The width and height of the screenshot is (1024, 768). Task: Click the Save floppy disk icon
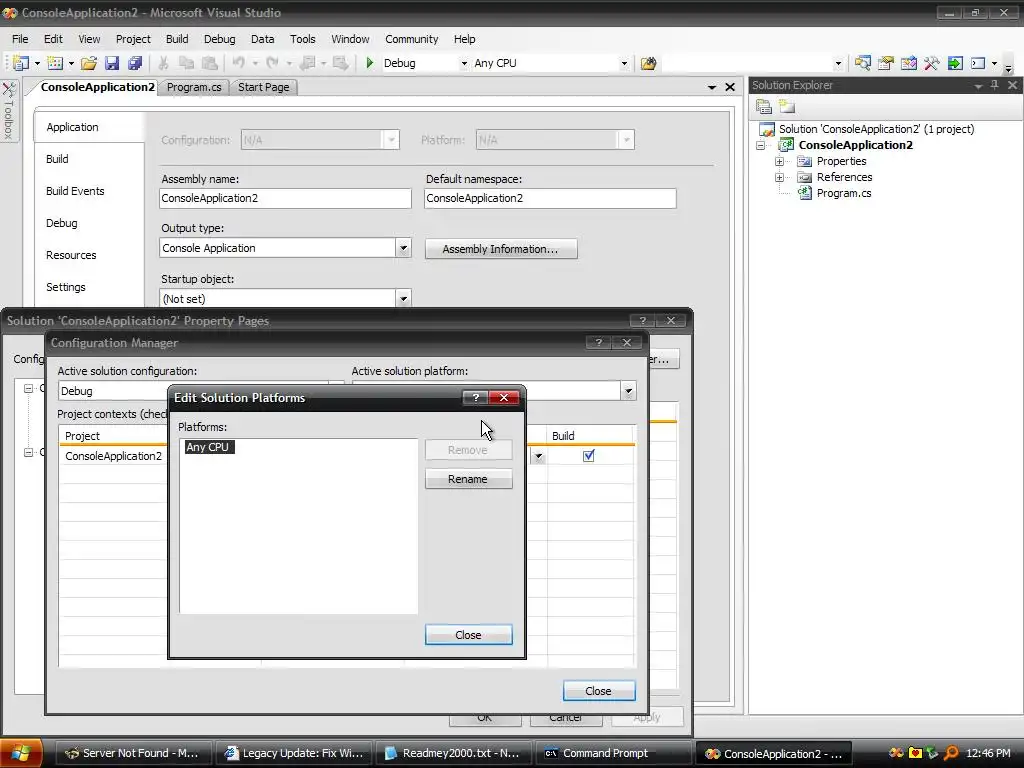point(112,63)
